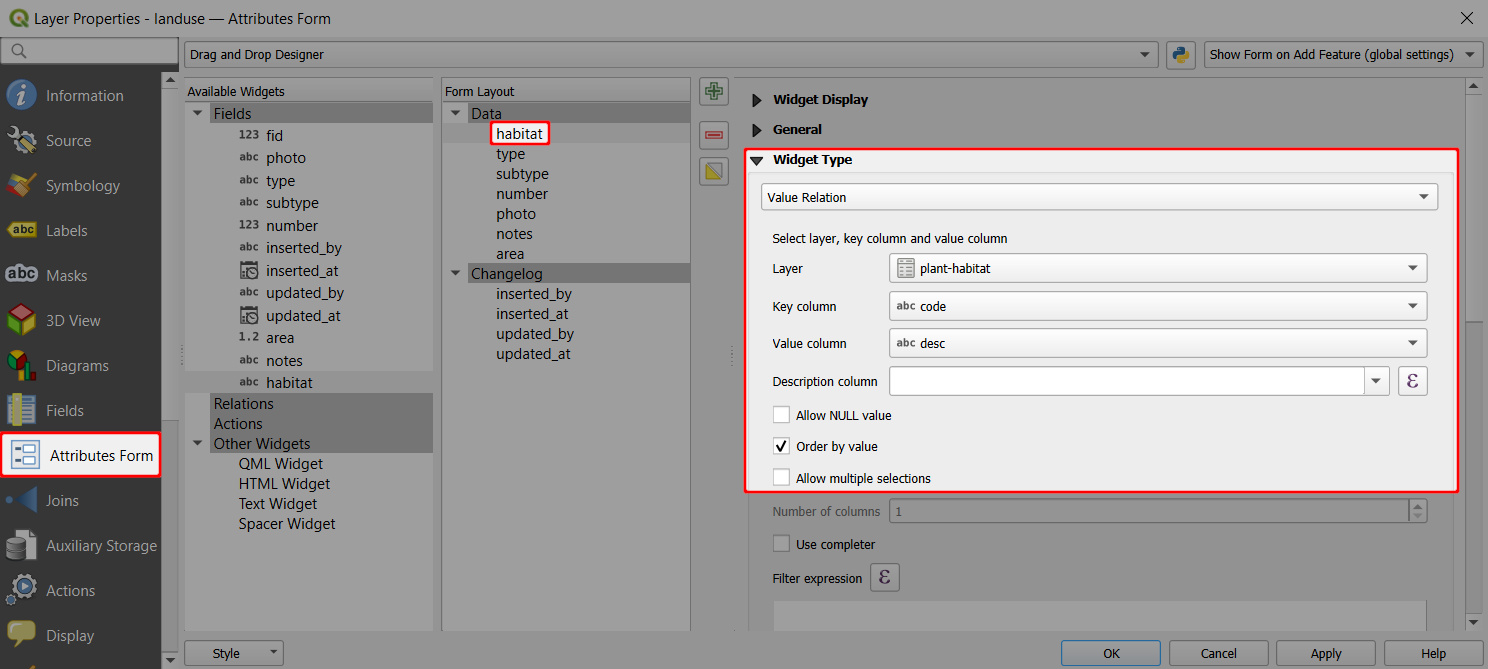Select habitat in the Form Layout tree
The image size is (1488, 669).
[519, 134]
